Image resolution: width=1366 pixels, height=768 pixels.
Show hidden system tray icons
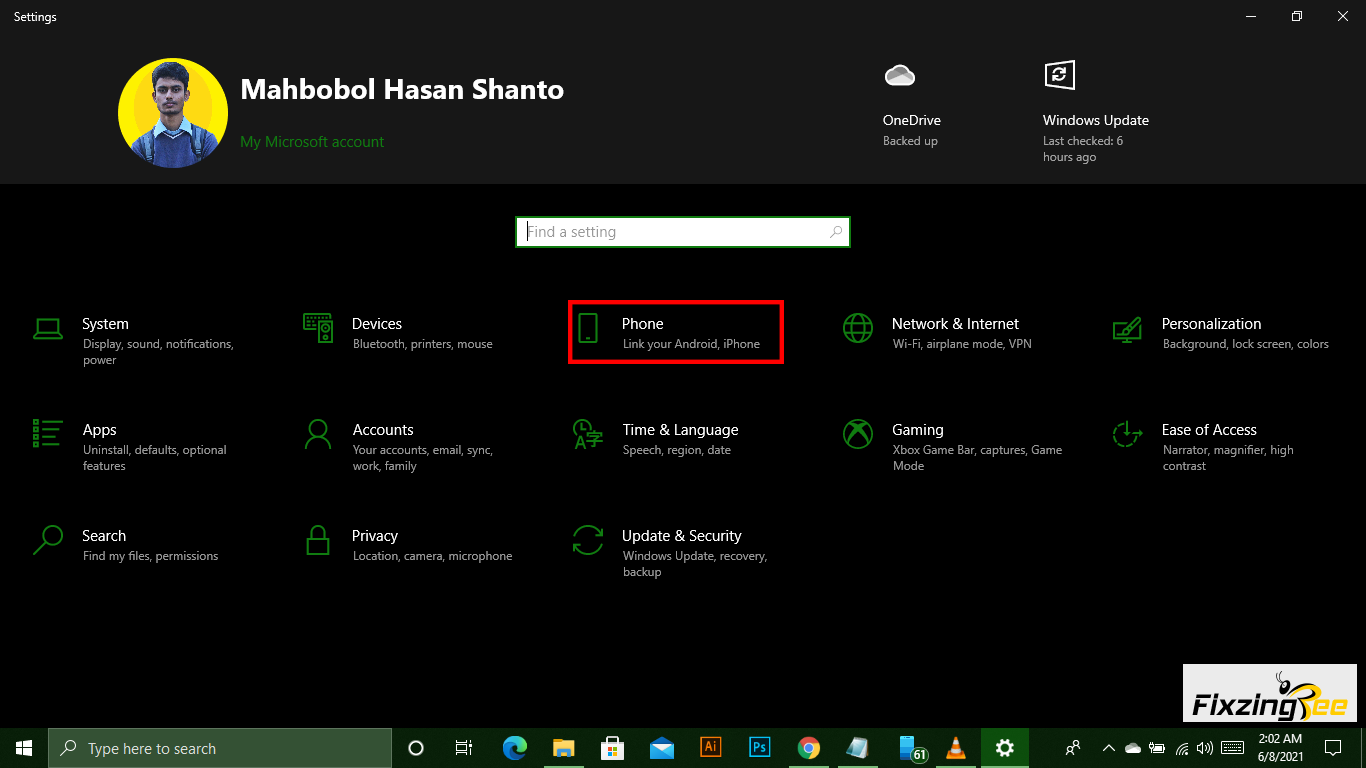point(1108,748)
